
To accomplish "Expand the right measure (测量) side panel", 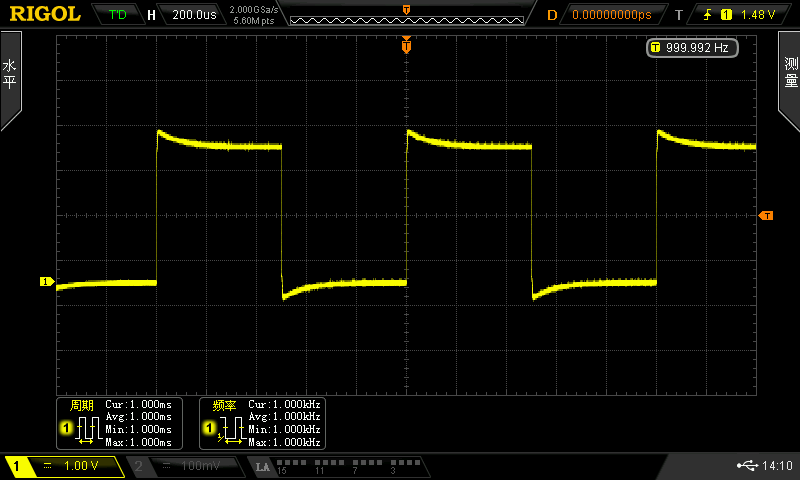I will (789, 80).
